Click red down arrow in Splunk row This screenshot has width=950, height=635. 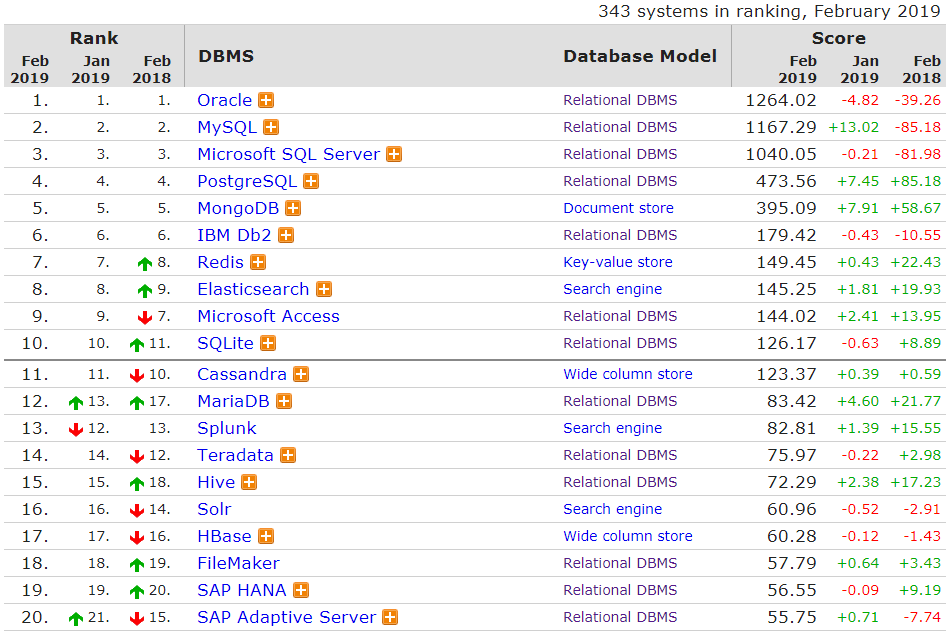[76, 430]
